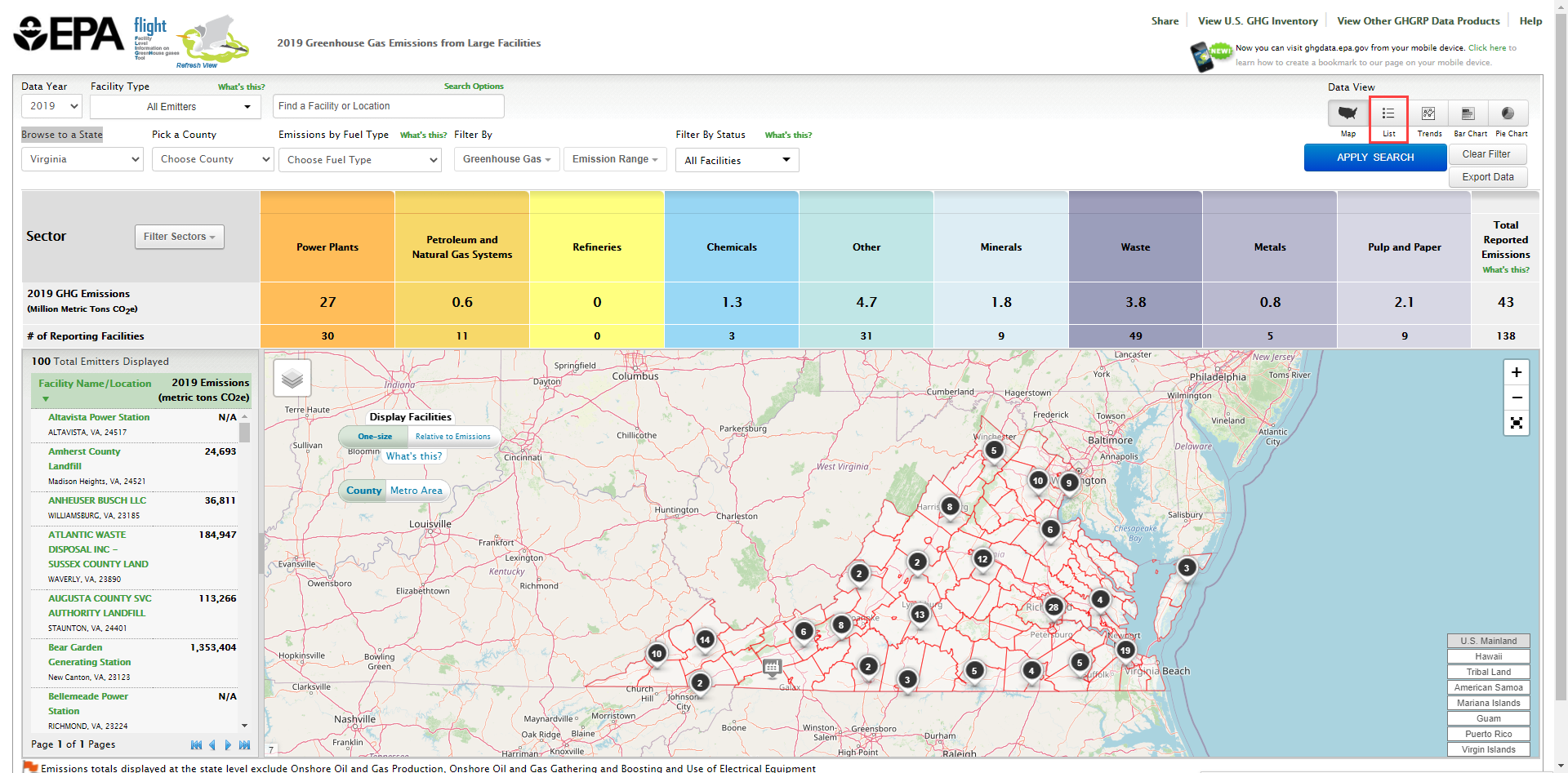Viewport: 1568px width, 773px height.
Task: Expand the Greenhouse Gas filter
Action: pyautogui.click(x=506, y=159)
